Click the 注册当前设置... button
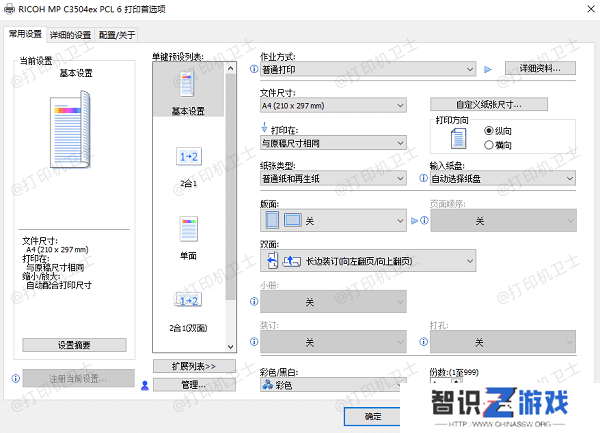This screenshot has width=600, height=433. point(78,379)
